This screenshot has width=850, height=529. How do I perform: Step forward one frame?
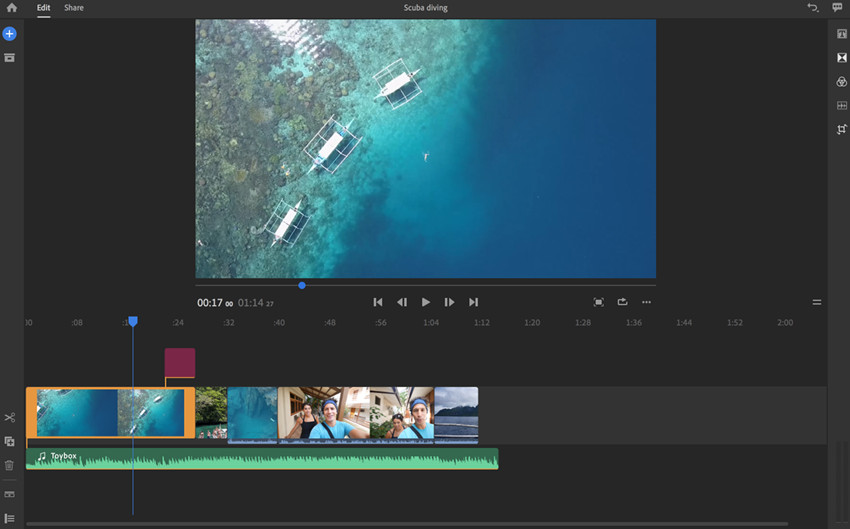449,302
